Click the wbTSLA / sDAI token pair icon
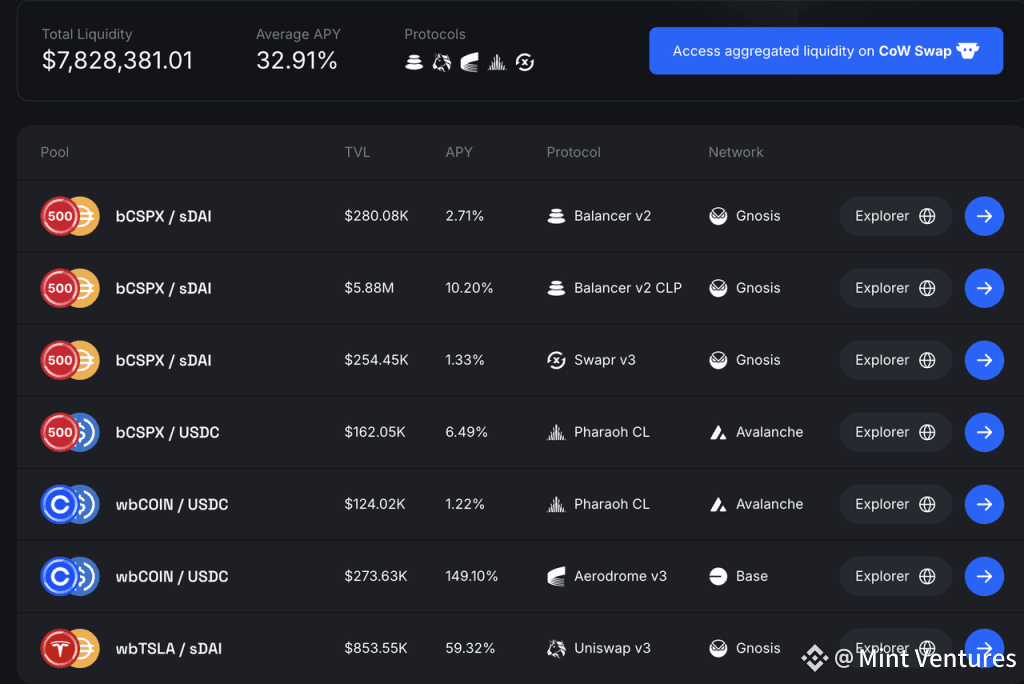The width and height of the screenshot is (1024, 684). point(70,648)
